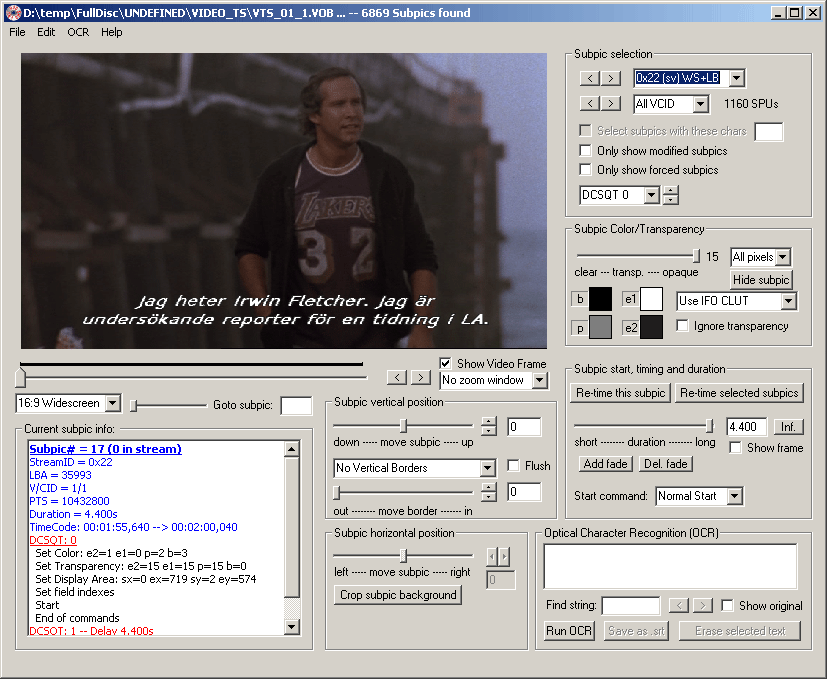The width and height of the screenshot is (827, 679).
Task: Click find next string arrow
Action: [703, 605]
